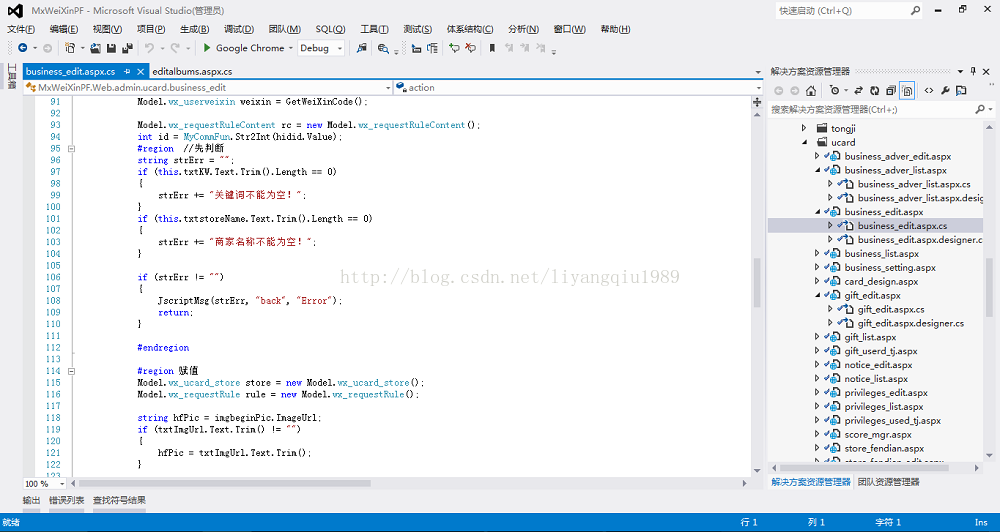1000x532 pixels.
Task: Click the Solution Explorer search magnifier icon
Action: point(980,110)
